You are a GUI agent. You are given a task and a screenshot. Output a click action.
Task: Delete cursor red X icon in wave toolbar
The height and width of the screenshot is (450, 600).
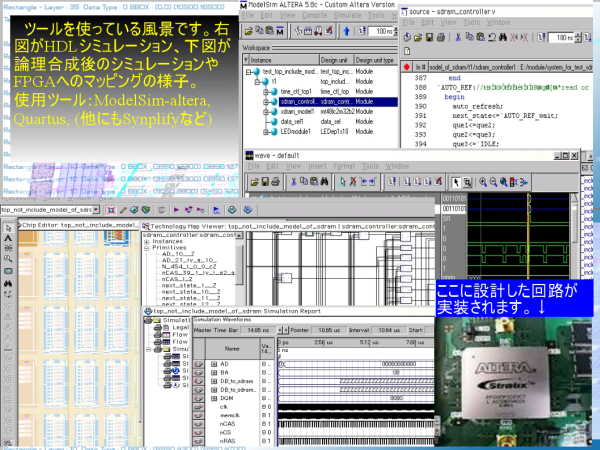click(x=353, y=182)
